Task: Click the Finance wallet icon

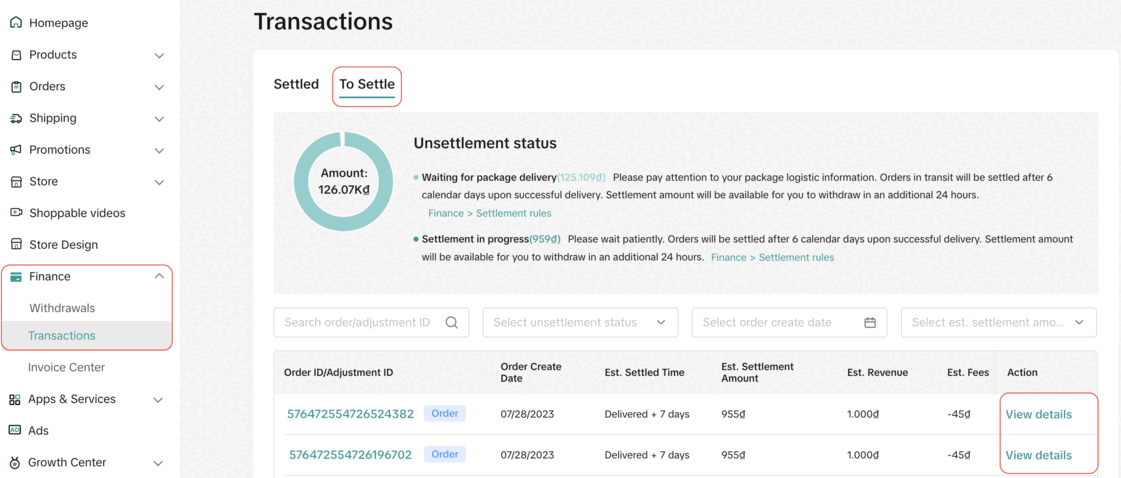Action: pyautogui.click(x=16, y=276)
